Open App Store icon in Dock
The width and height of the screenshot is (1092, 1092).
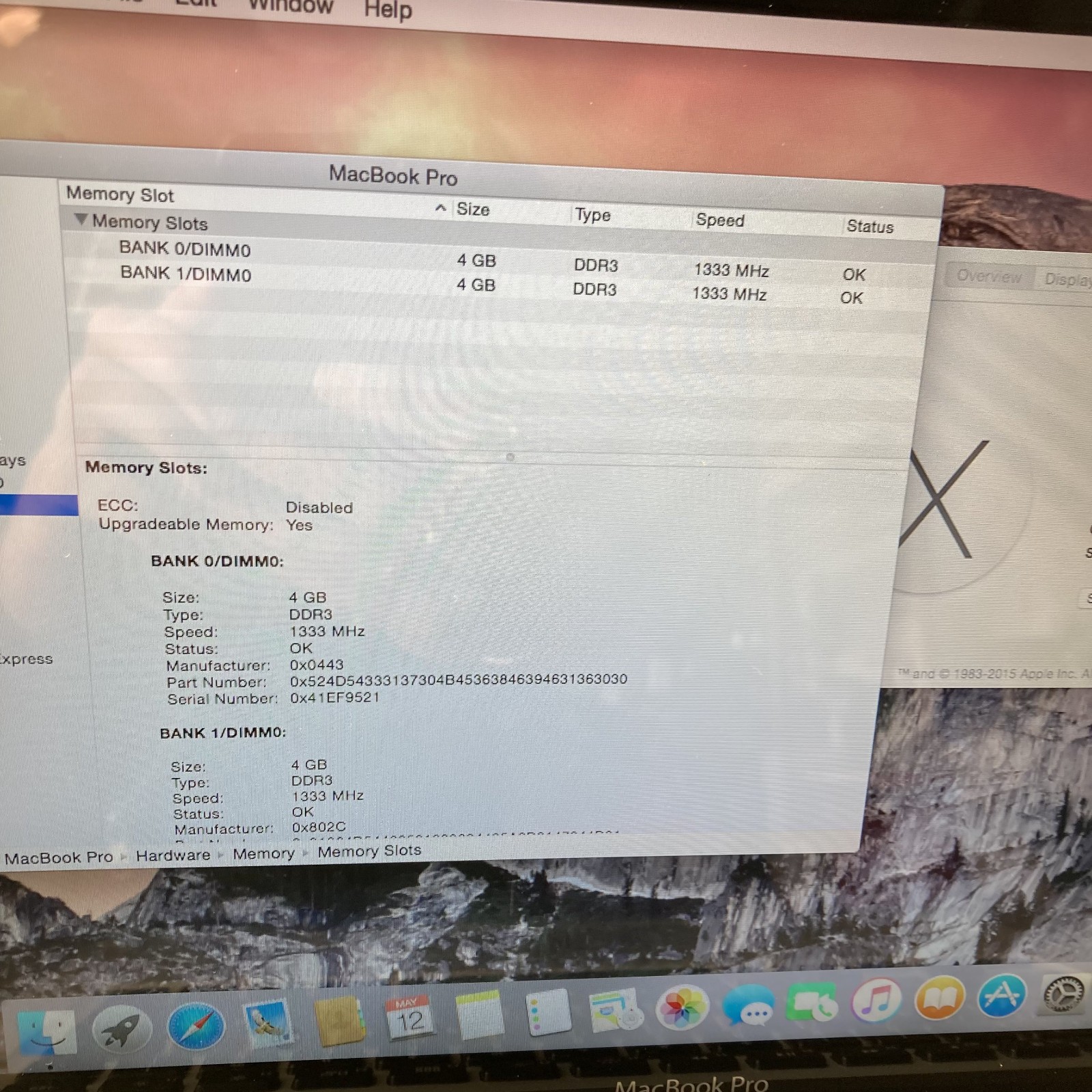(x=1002, y=996)
